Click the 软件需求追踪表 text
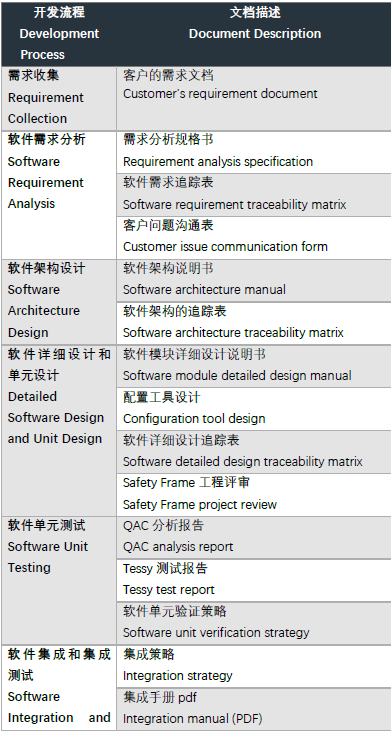The width and height of the screenshot is (391, 734). (x=168, y=182)
